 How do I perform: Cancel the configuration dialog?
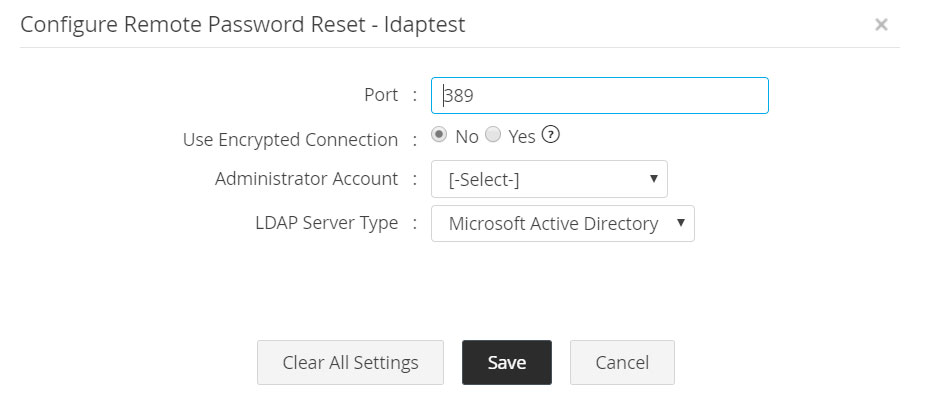(622, 362)
